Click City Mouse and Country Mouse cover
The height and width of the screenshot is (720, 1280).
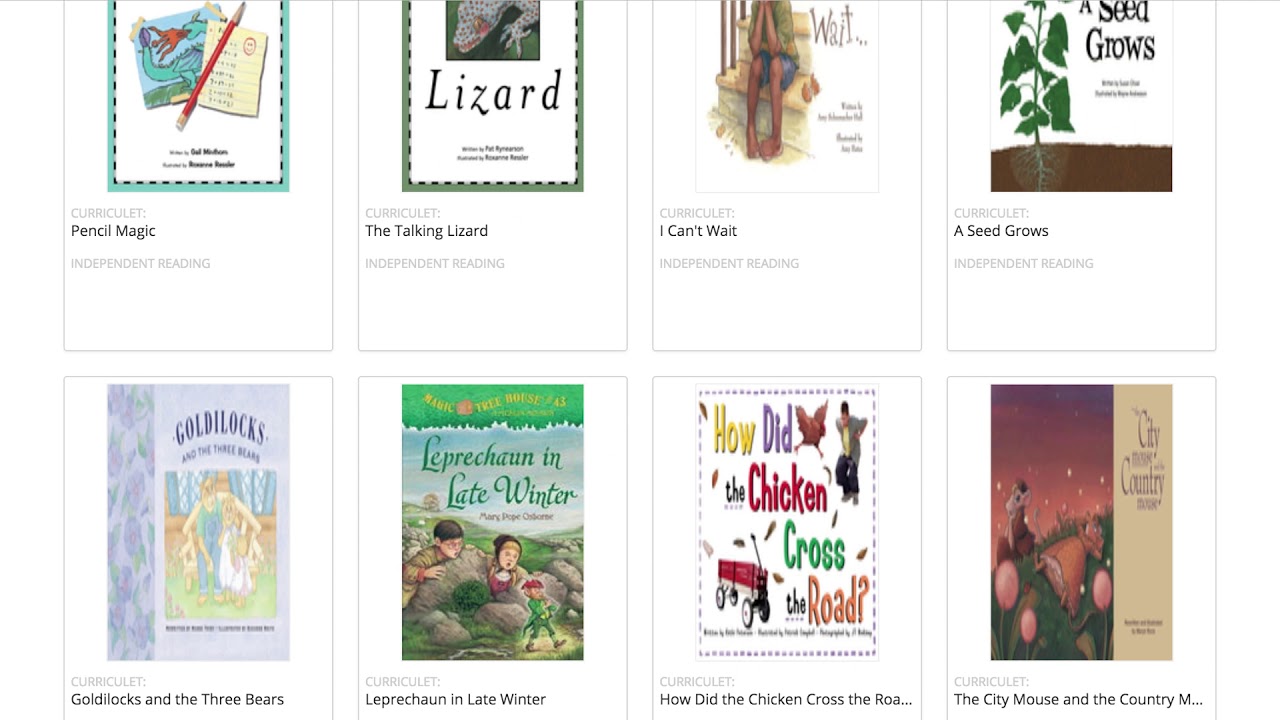pyautogui.click(x=1081, y=522)
